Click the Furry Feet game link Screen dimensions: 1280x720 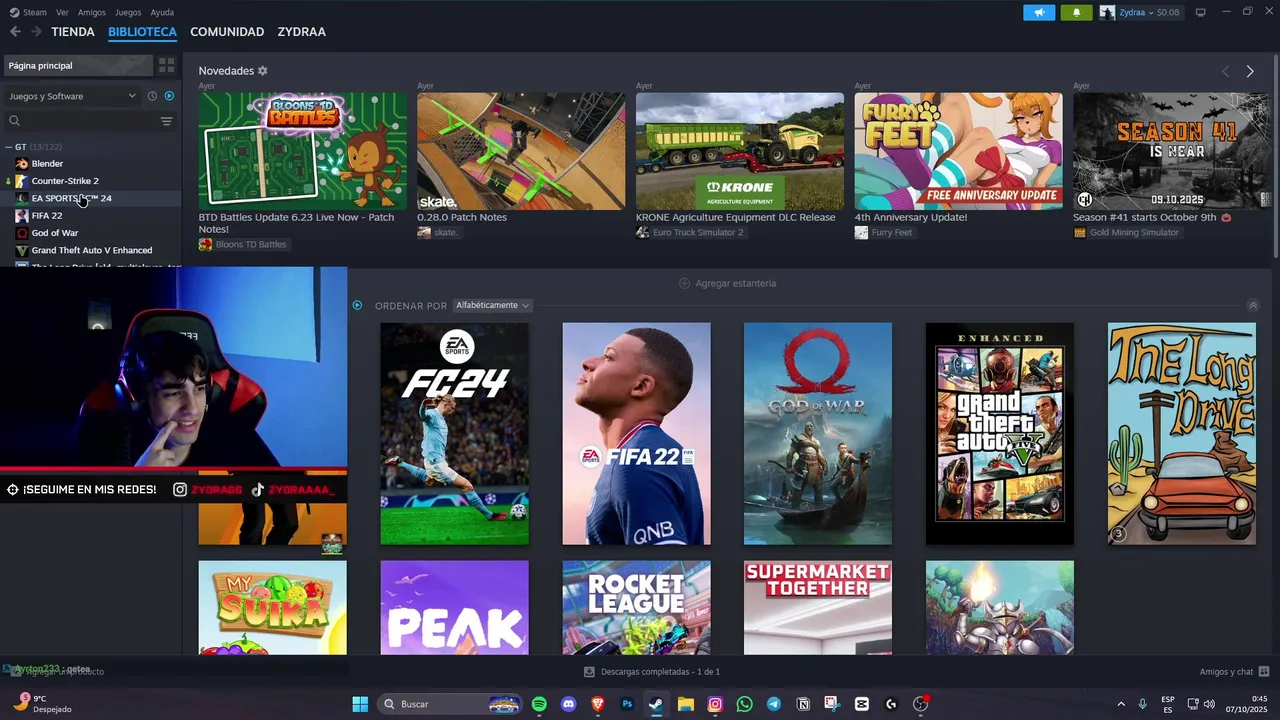click(x=891, y=232)
